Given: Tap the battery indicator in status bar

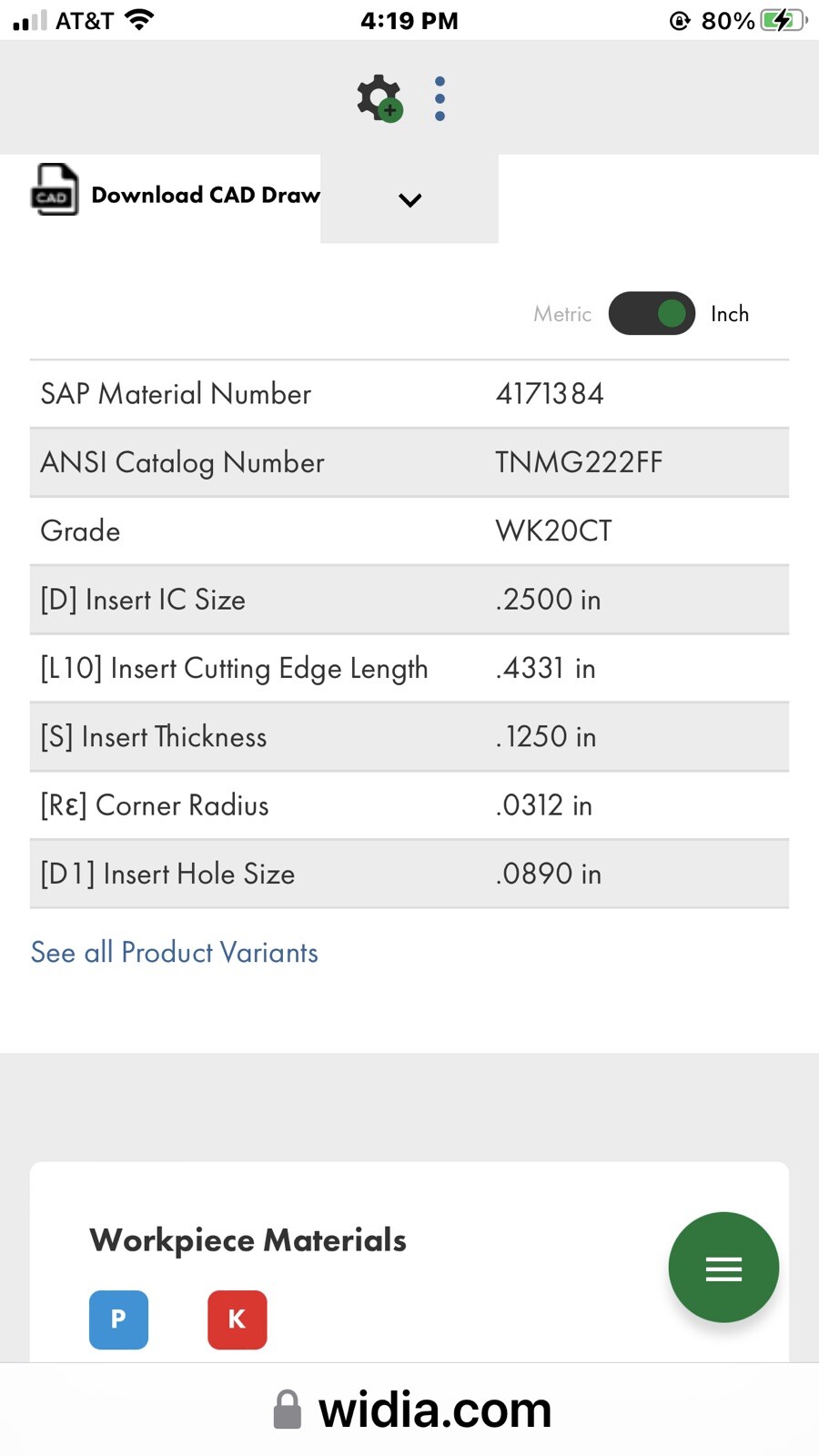Looking at the screenshot, I should tap(784, 20).
